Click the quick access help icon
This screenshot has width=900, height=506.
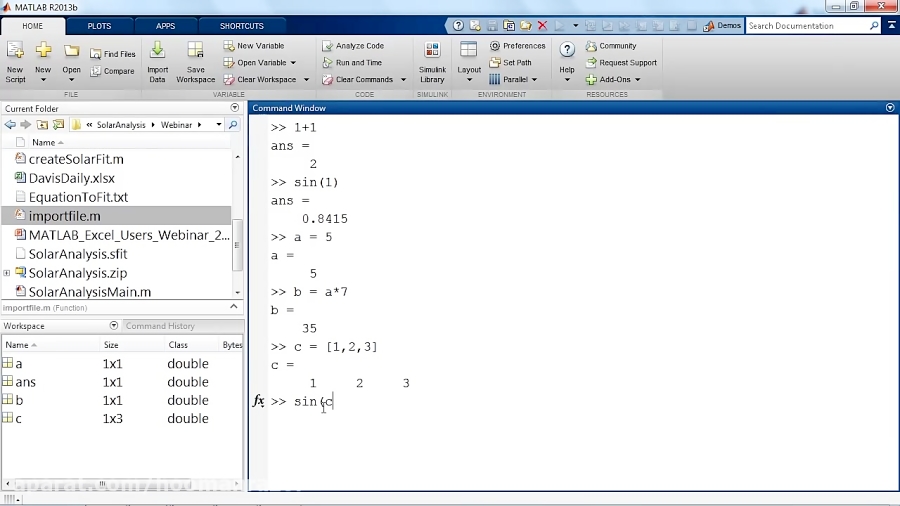[457, 26]
